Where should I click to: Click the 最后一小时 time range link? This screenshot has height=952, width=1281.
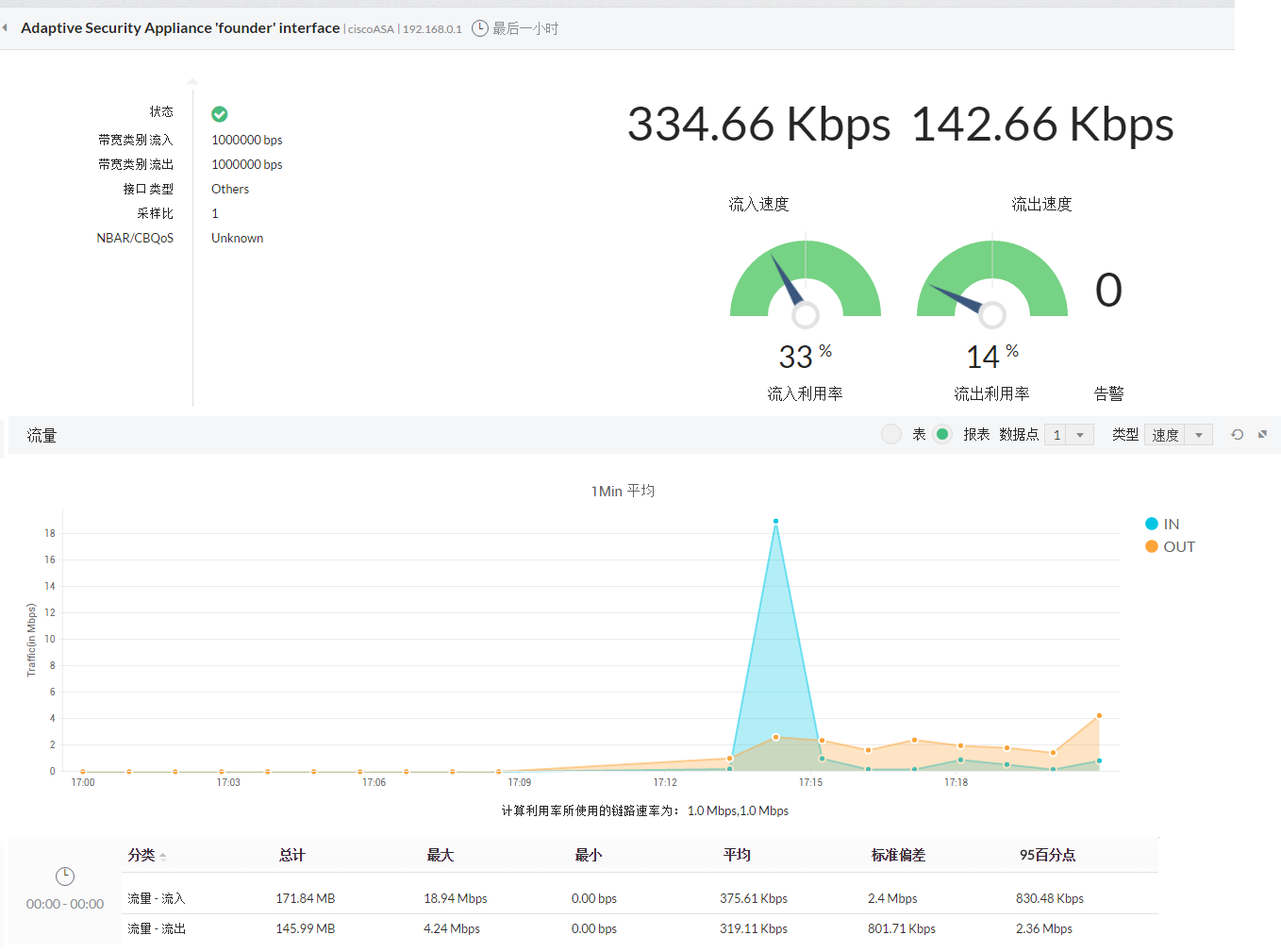point(525,29)
